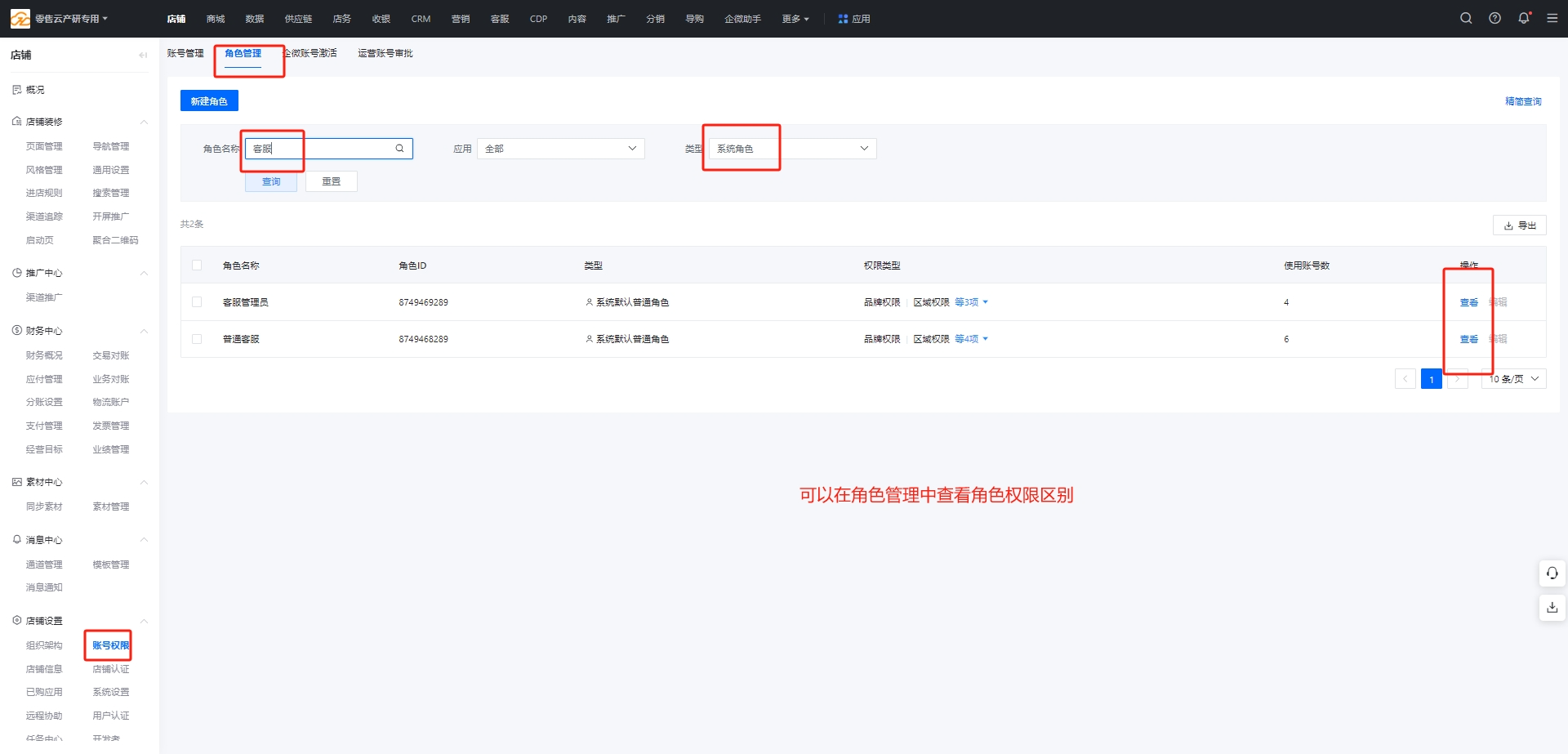Click the 查询 query button

click(x=271, y=181)
